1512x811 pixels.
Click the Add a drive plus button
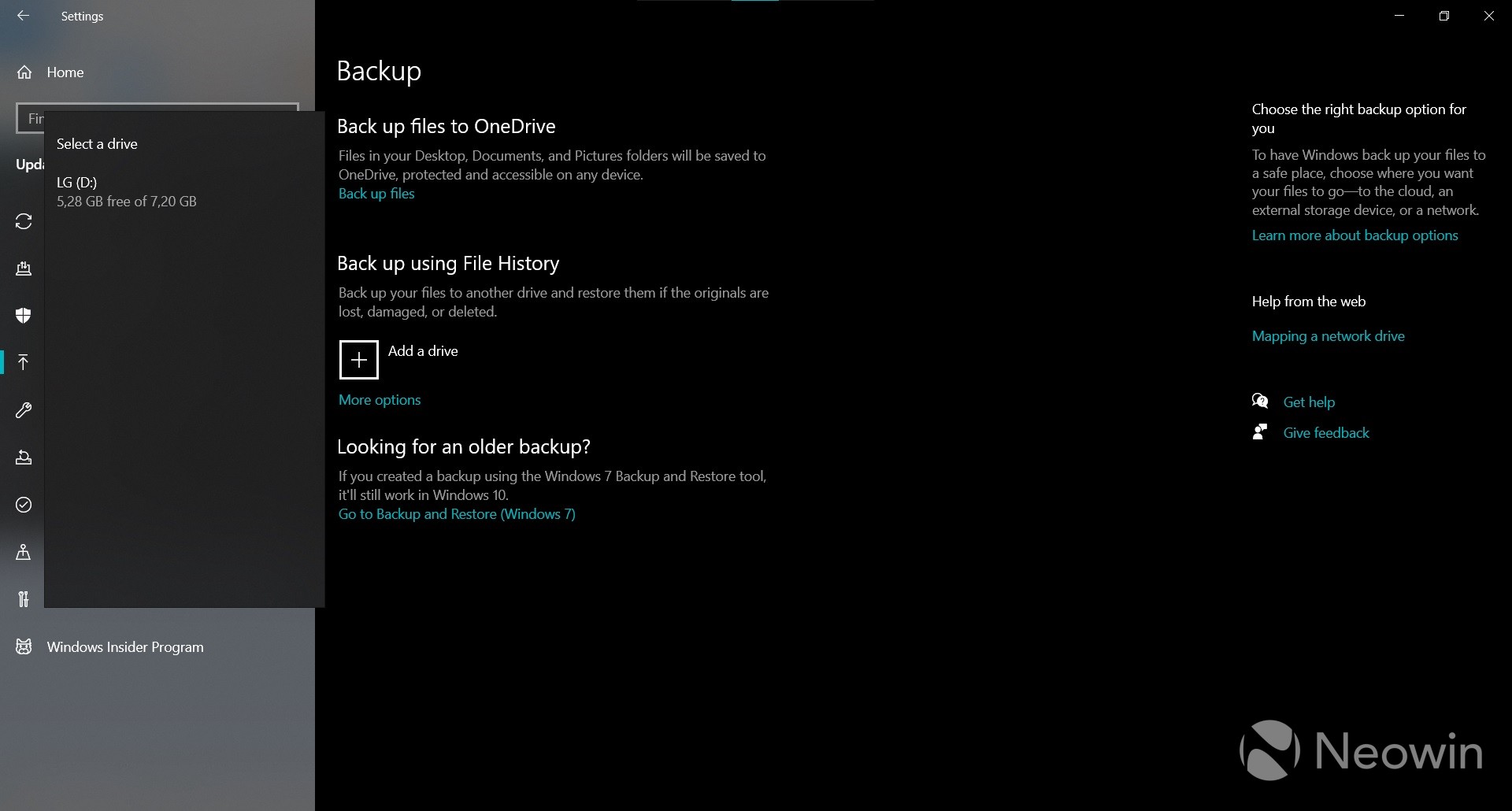point(359,360)
